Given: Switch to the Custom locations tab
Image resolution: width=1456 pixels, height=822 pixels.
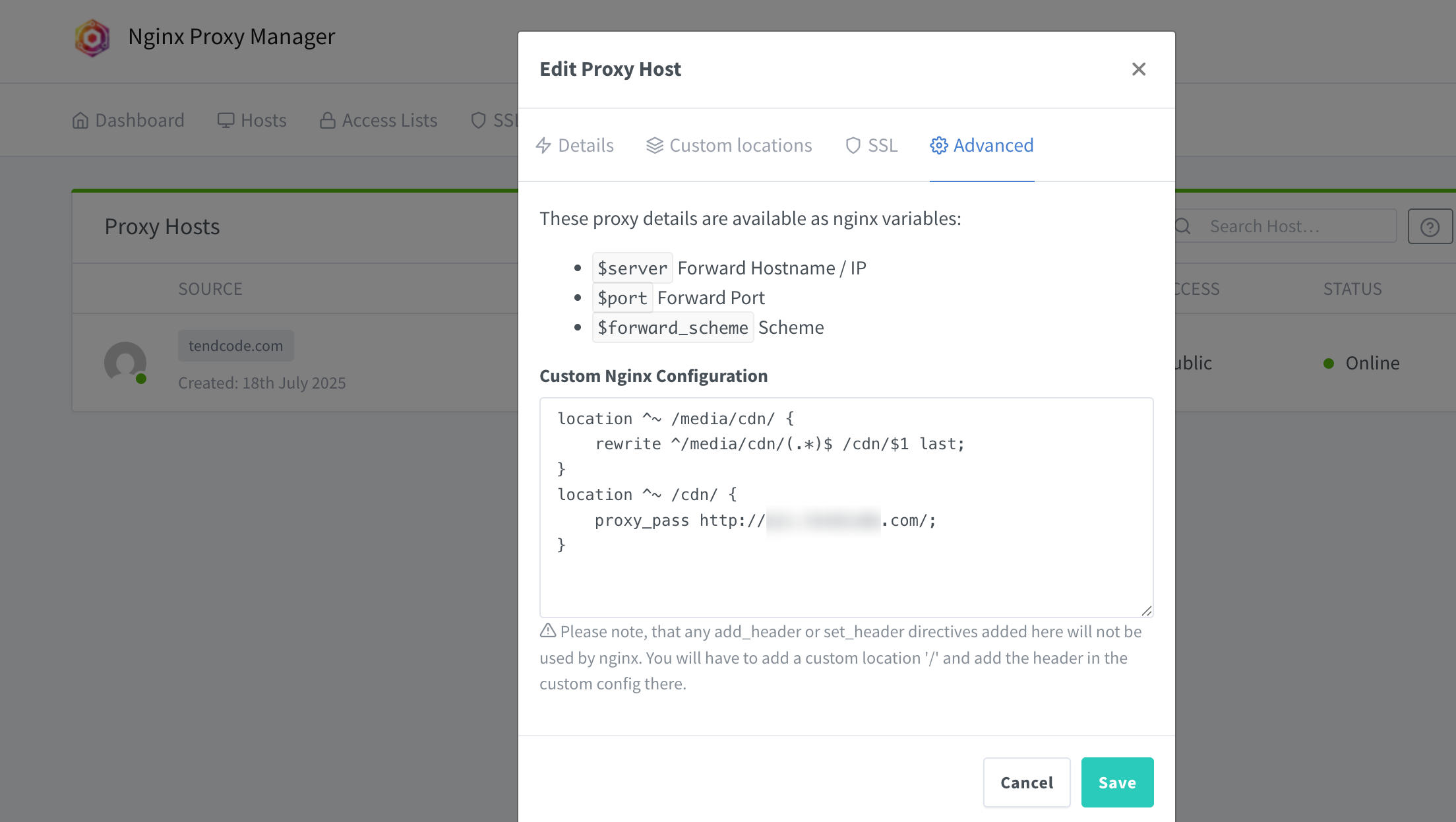Looking at the screenshot, I should click(729, 145).
